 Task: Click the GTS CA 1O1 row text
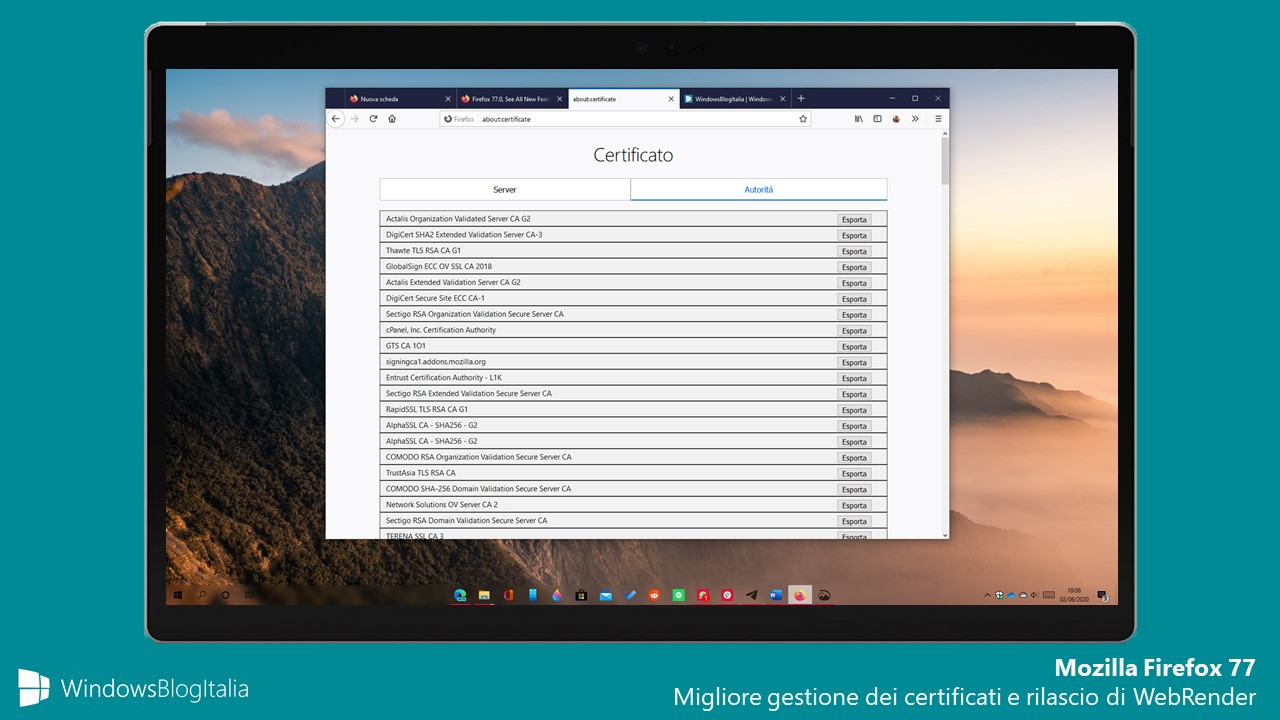(x=406, y=346)
